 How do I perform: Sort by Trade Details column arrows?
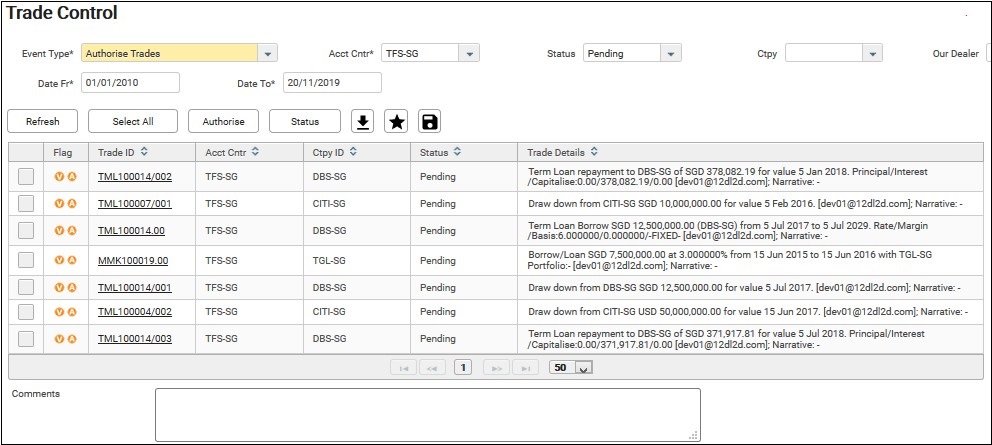tap(595, 152)
